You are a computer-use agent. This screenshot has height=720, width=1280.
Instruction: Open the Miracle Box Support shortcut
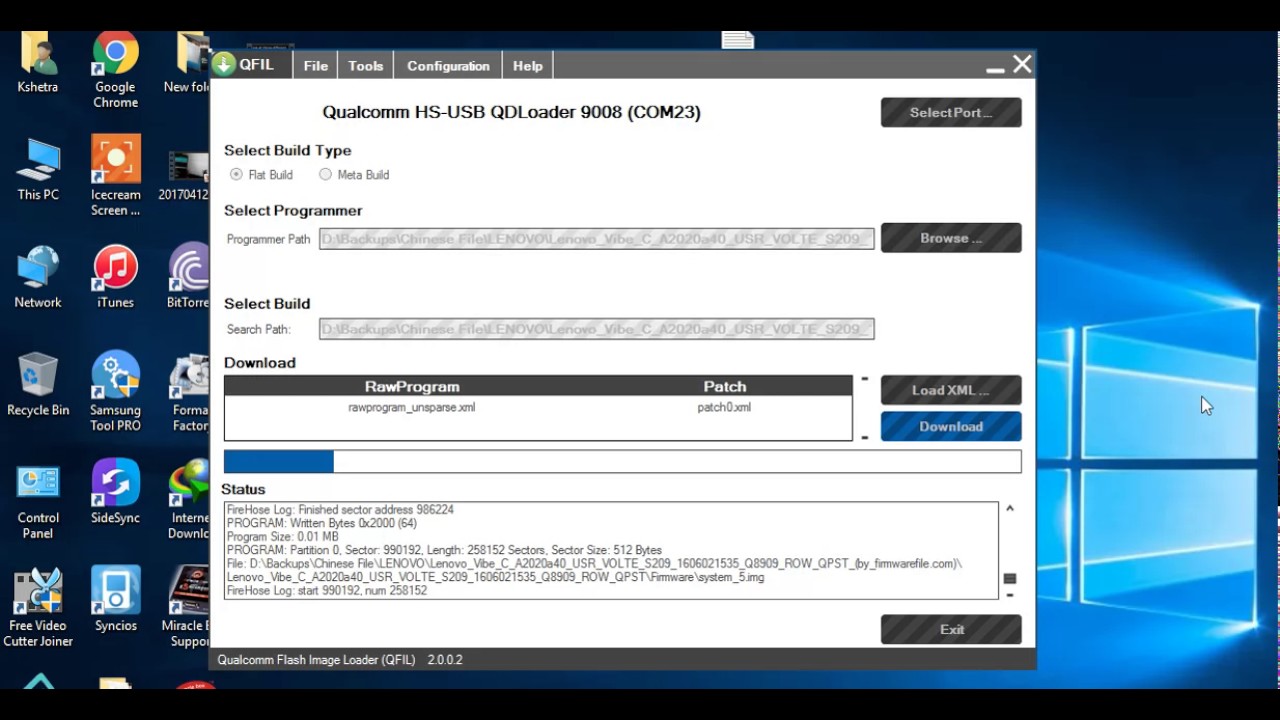[188, 608]
